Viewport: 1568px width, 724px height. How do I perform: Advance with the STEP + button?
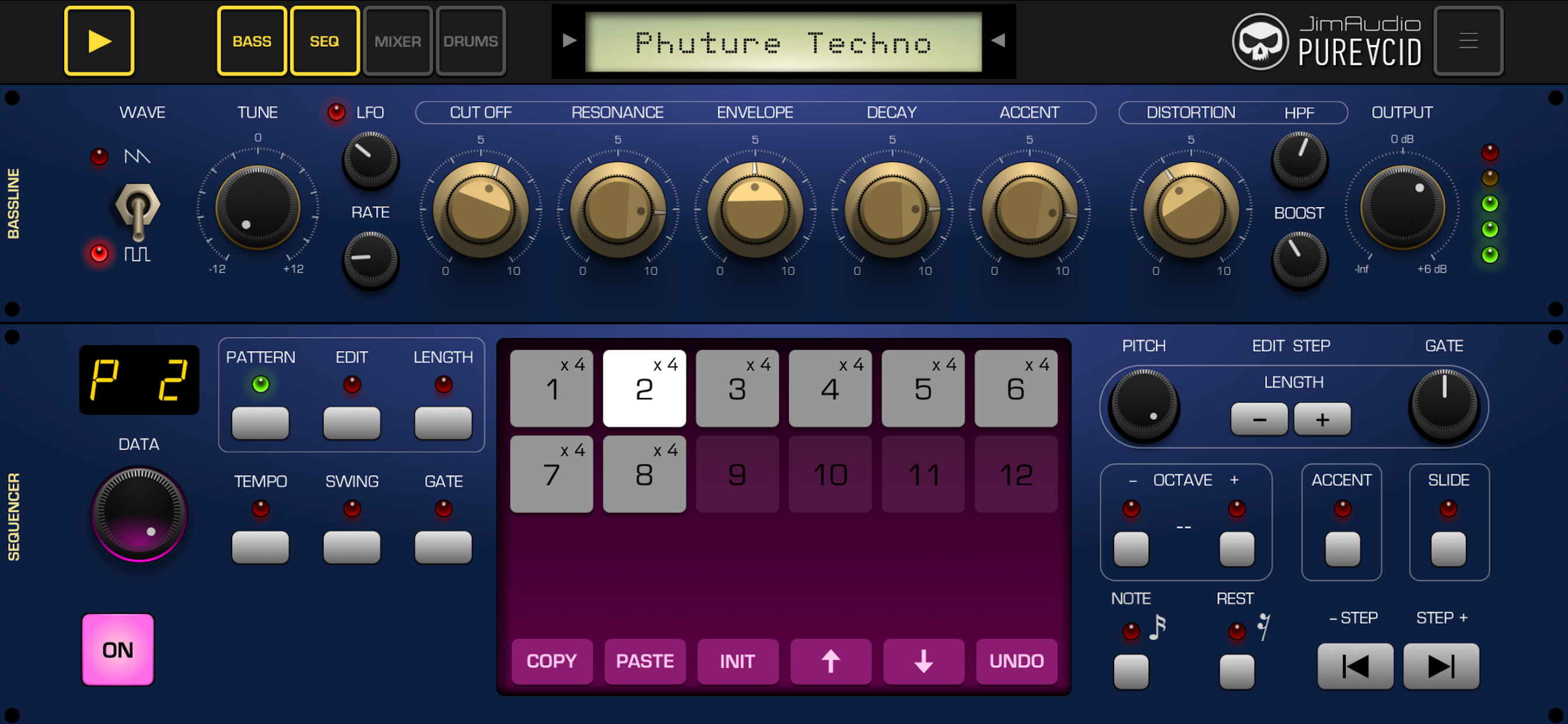click(1441, 666)
